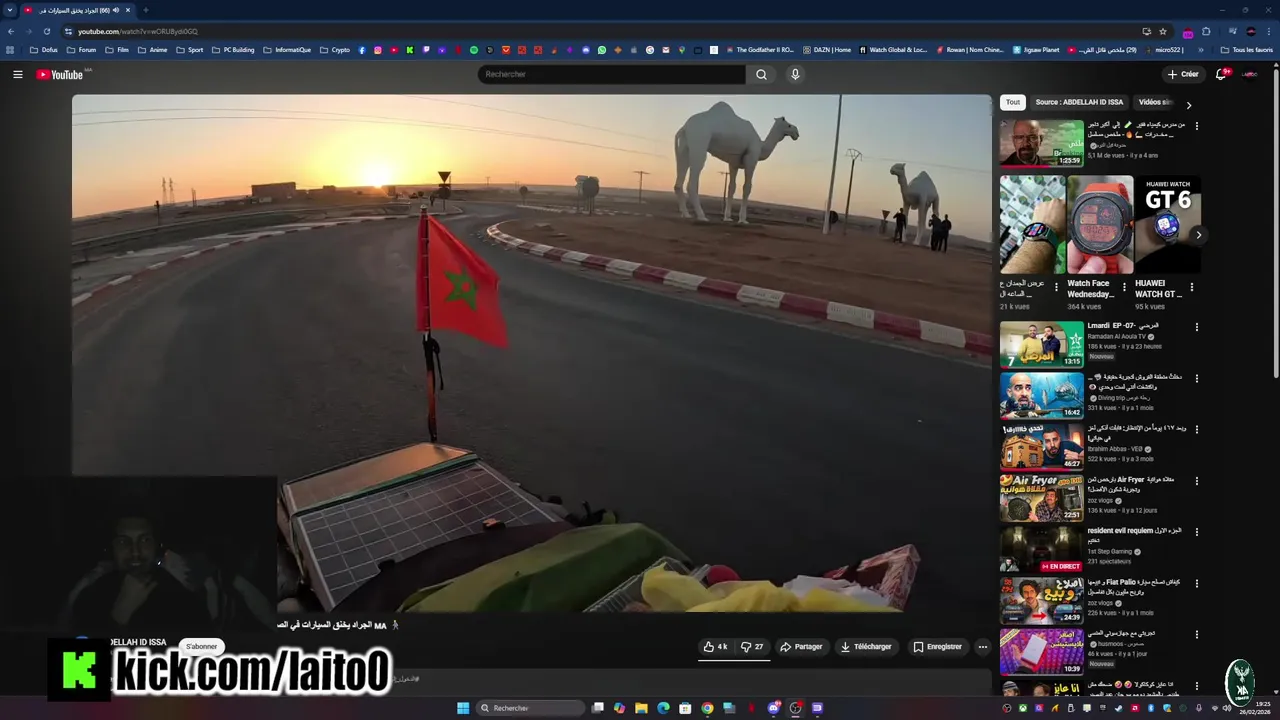The height and width of the screenshot is (720, 1280).
Task: Open the Breaking Bad summary video thumbnail
Action: [1041, 144]
